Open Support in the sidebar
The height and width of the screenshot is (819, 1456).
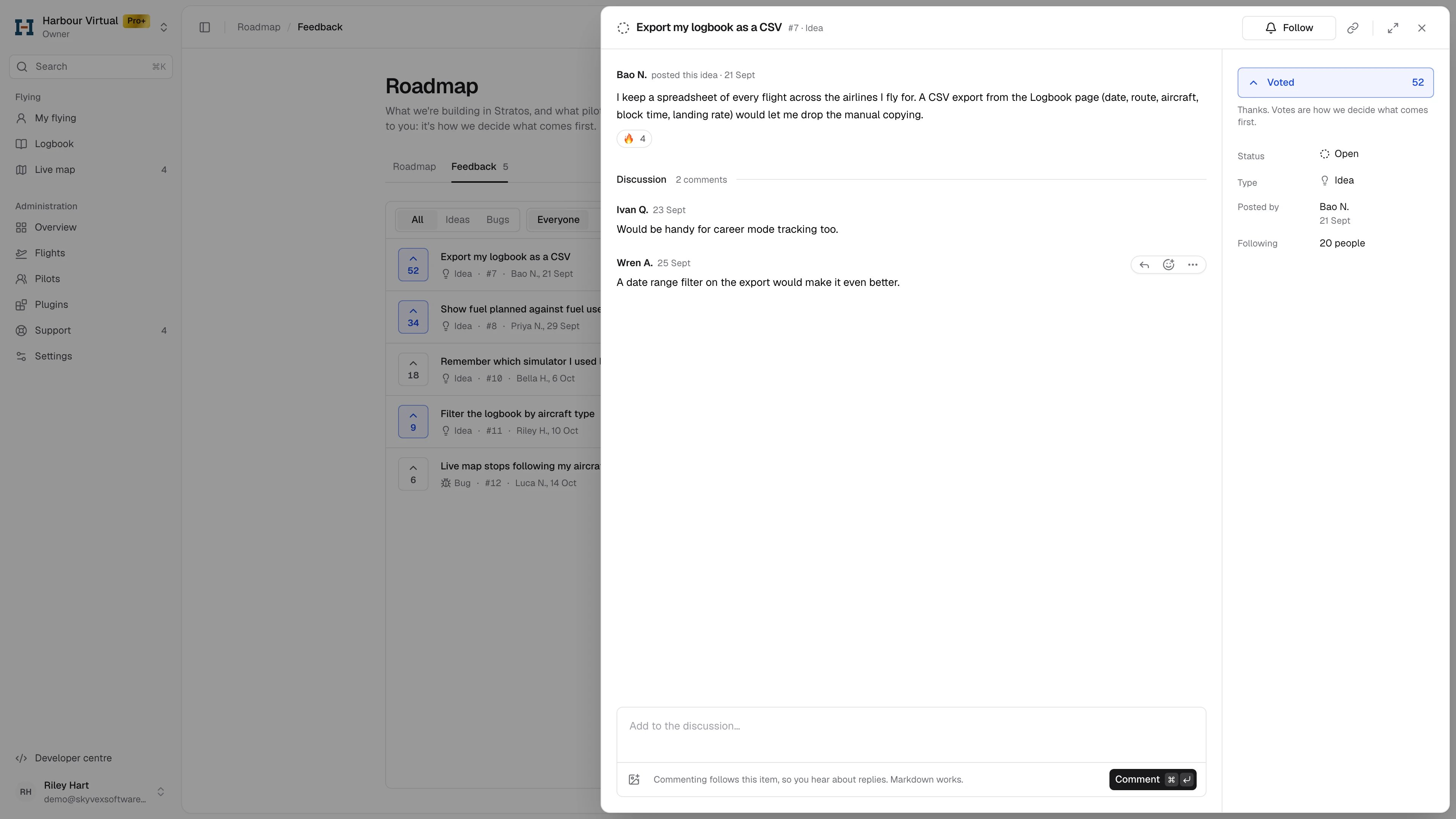(x=91, y=331)
